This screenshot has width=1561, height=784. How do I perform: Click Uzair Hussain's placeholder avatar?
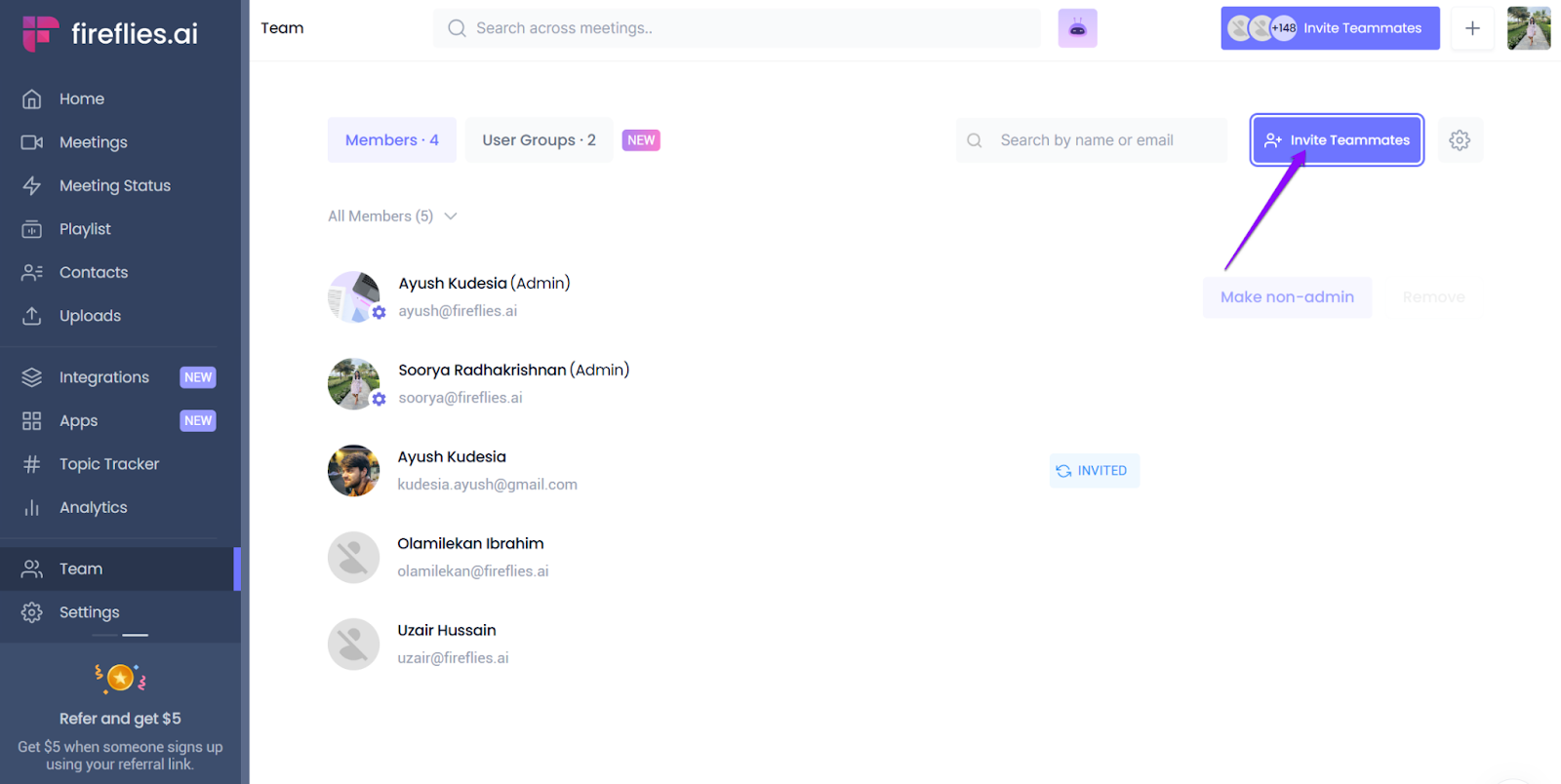click(354, 645)
